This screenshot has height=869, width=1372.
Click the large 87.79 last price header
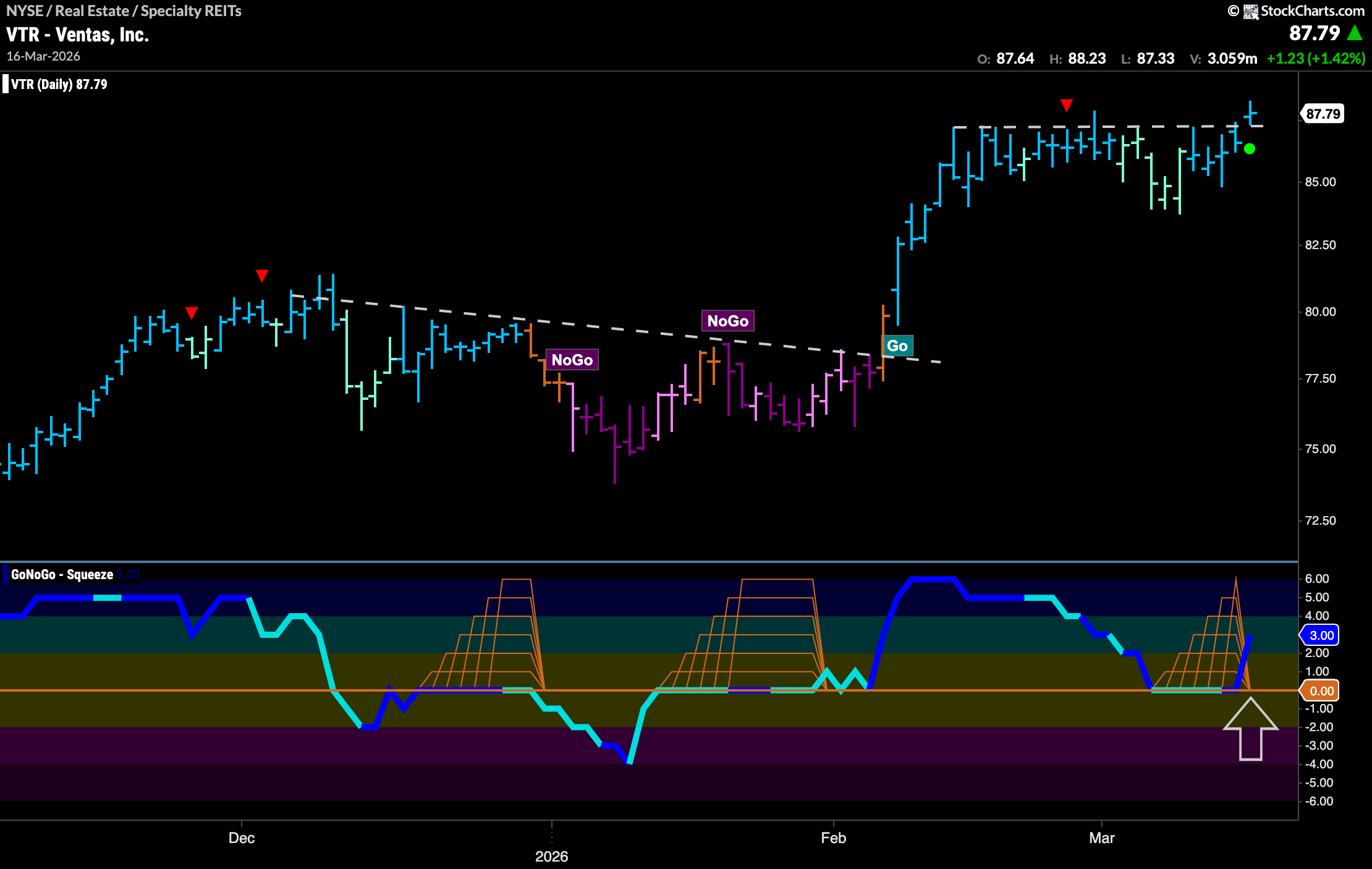click(x=1315, y=33)
